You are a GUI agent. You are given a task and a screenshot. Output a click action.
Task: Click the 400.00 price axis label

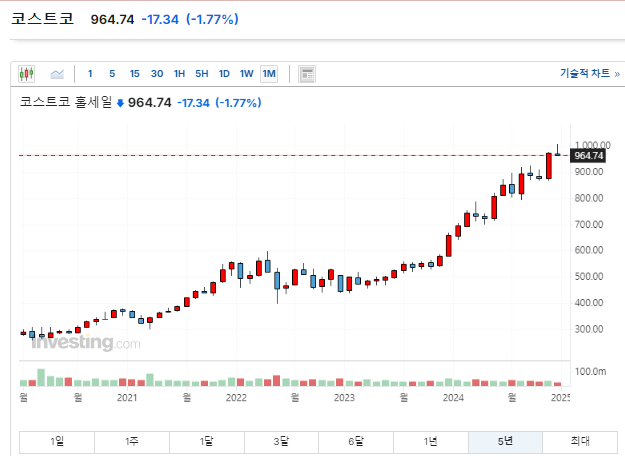pos(589,303)
